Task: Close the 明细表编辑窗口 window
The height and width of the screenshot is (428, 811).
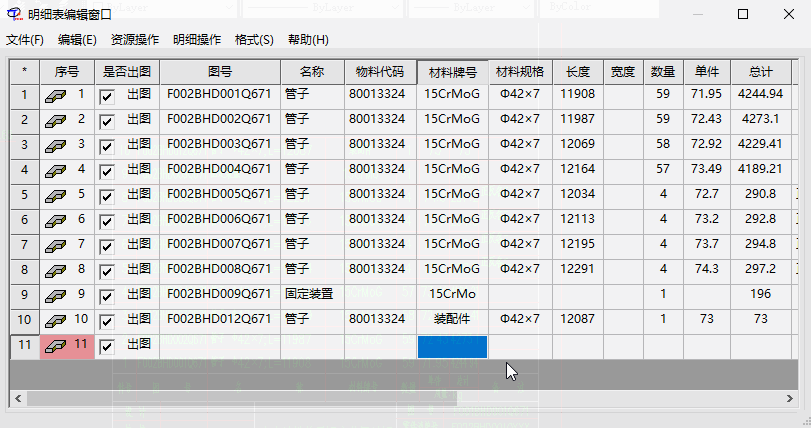Action: (789, 14)
